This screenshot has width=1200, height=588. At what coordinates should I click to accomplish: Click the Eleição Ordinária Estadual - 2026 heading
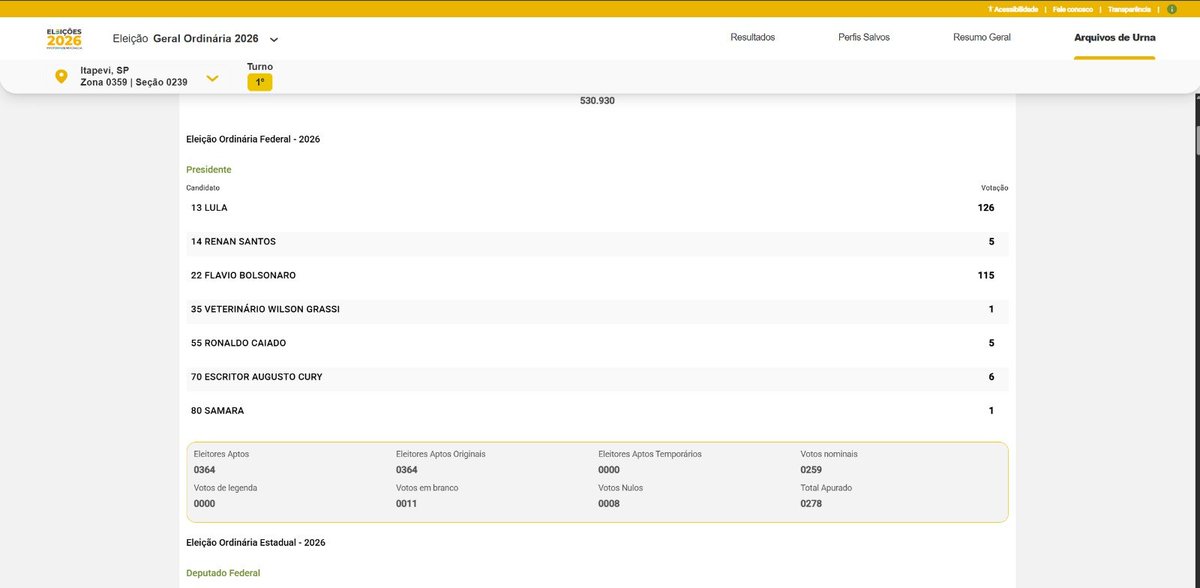coord(256,542)
